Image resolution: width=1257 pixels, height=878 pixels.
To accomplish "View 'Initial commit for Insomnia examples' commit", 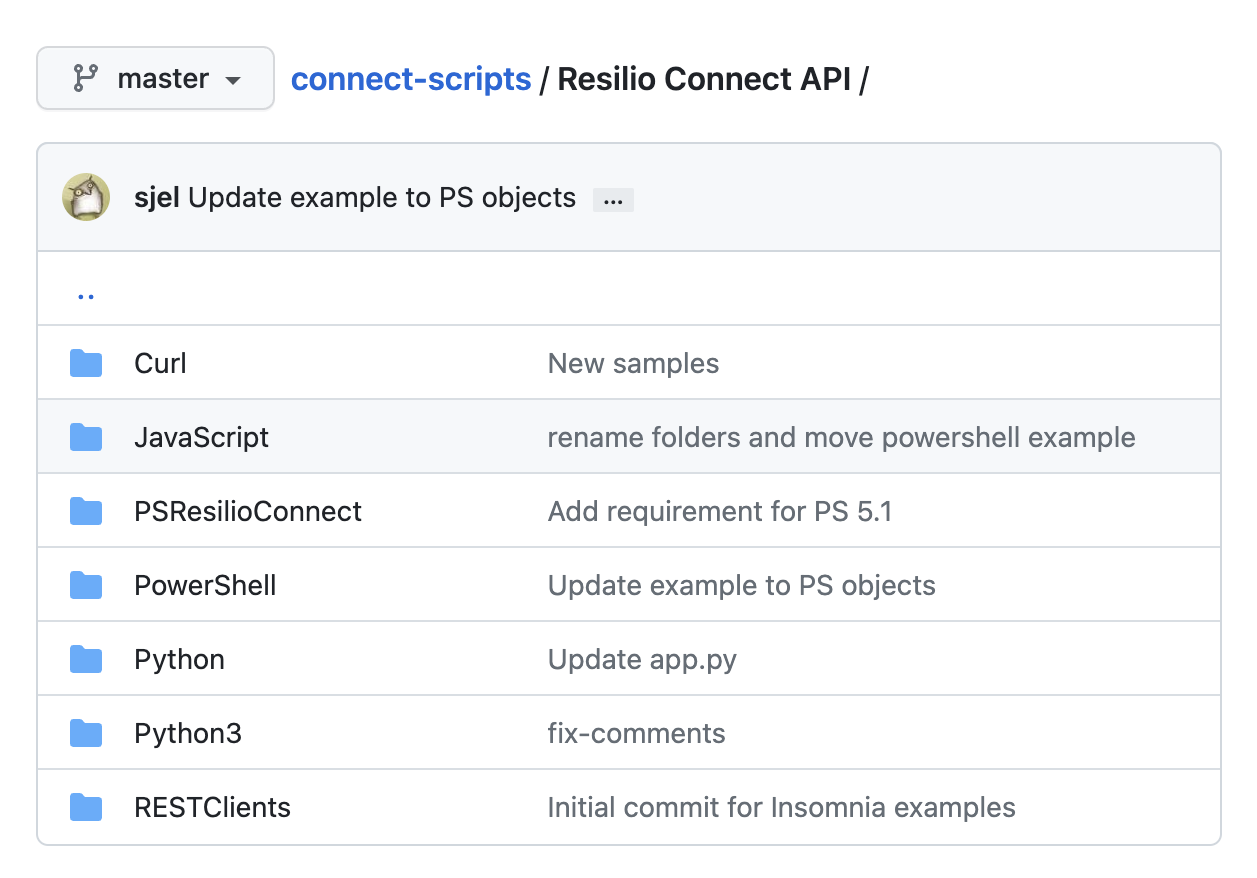I will coord(781,808).
